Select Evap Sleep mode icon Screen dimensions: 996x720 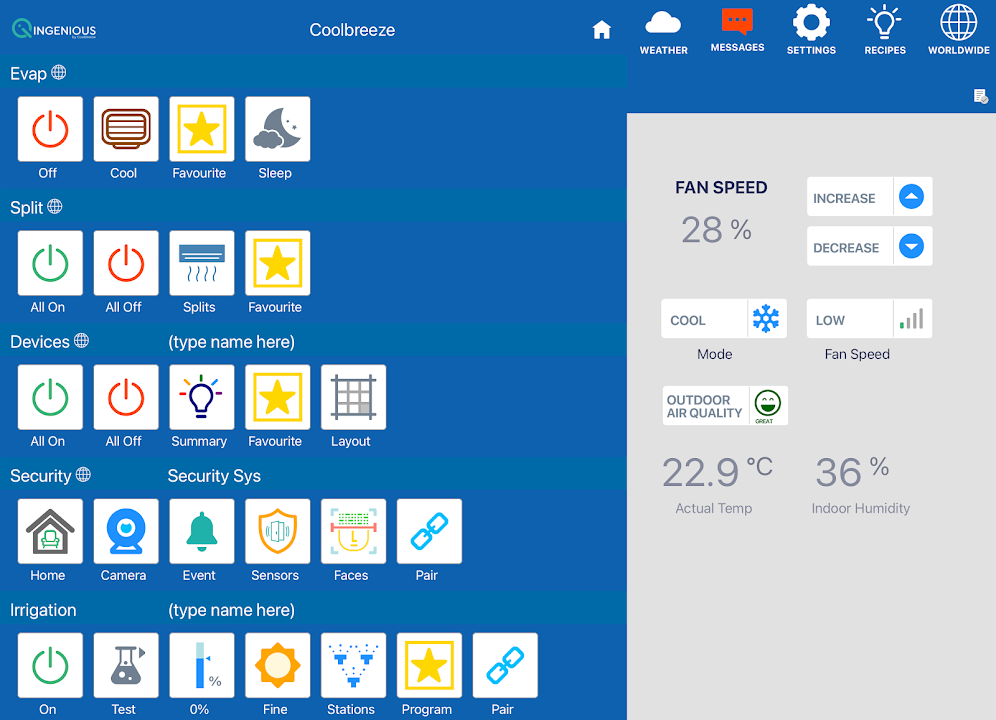coord(277,129)
